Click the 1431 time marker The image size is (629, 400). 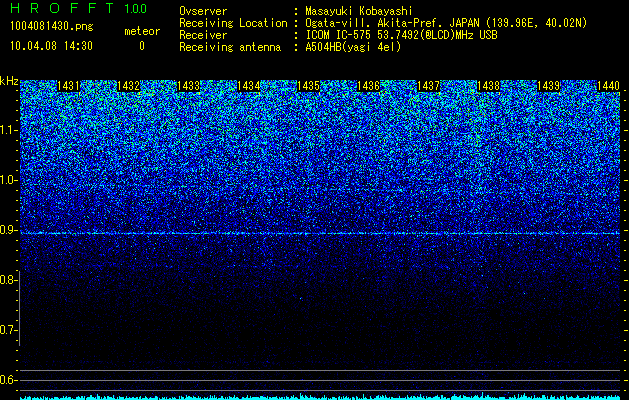tap(68, 86)
